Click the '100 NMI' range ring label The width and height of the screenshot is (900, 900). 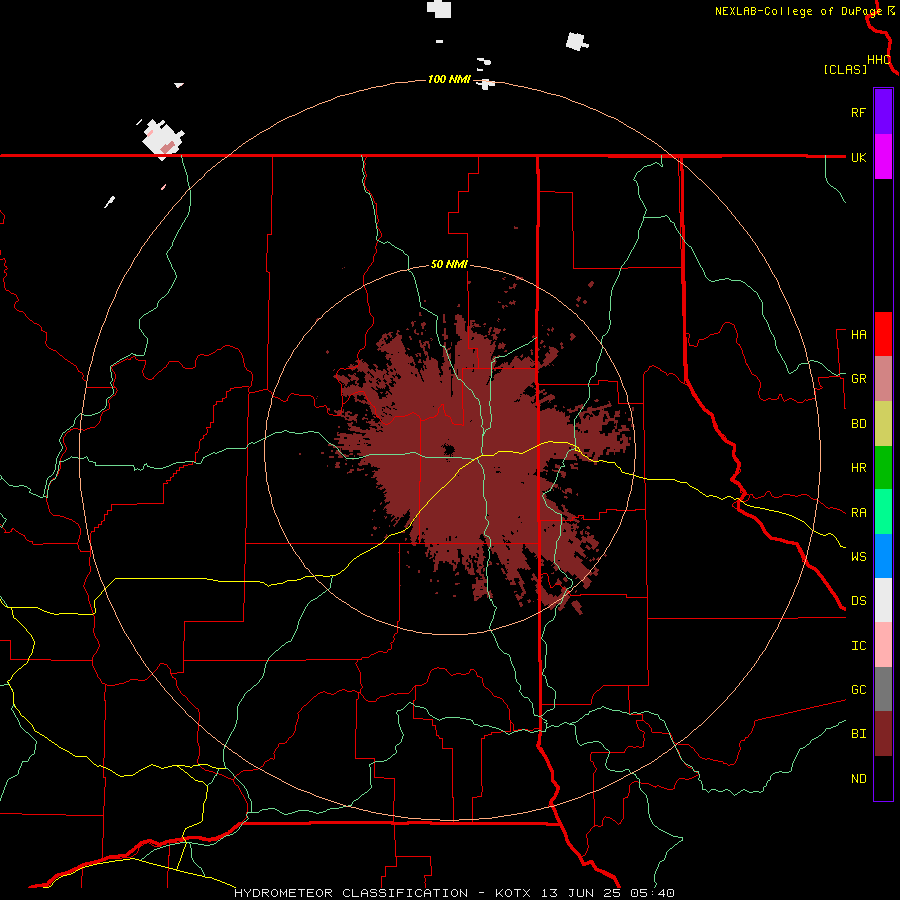click(x=449, y=79)
